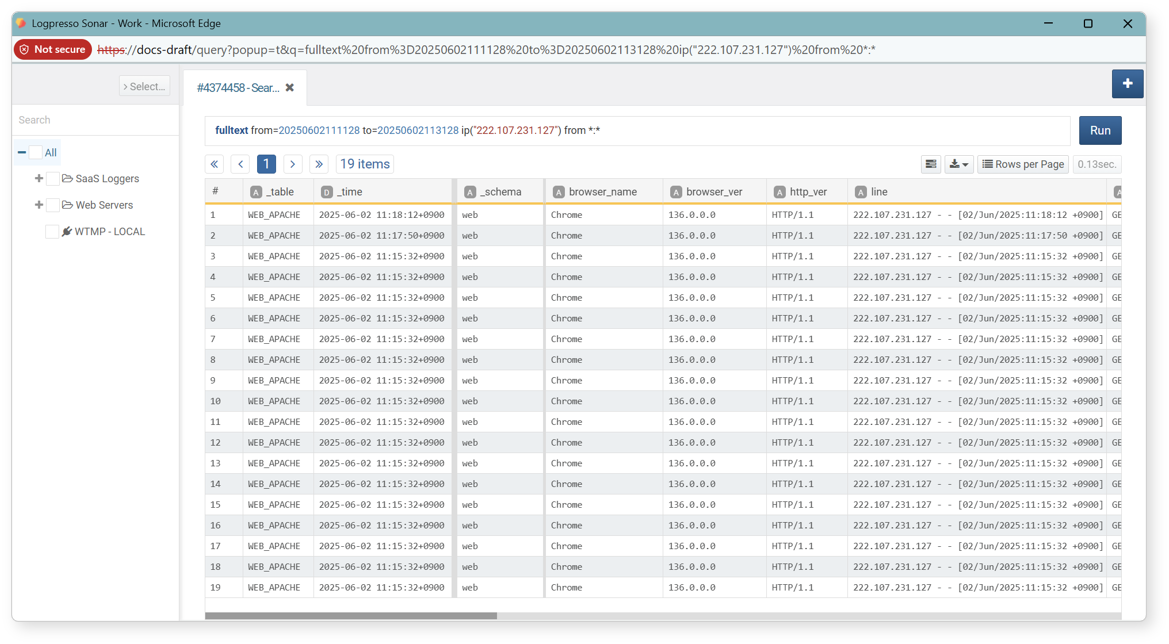Check the All tables checkbox
1169x644 pixels.
coord(35,153)
